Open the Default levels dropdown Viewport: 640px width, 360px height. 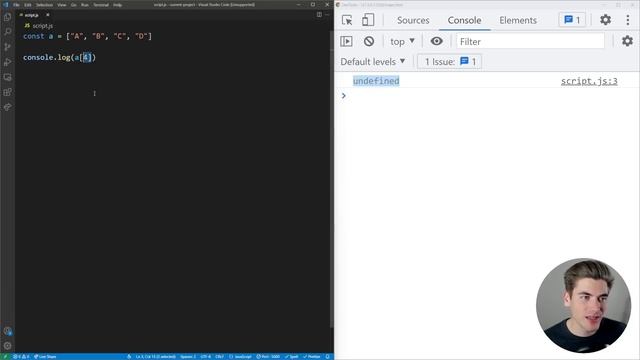point(373,62)
